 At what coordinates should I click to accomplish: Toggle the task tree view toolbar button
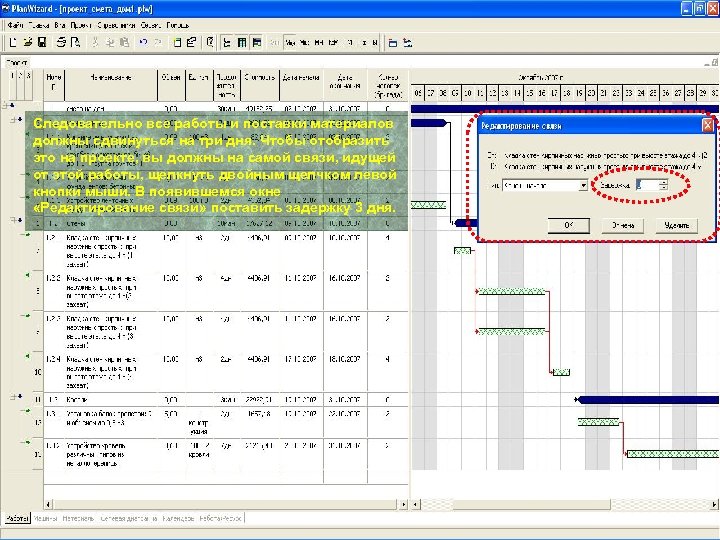point(227,42)
